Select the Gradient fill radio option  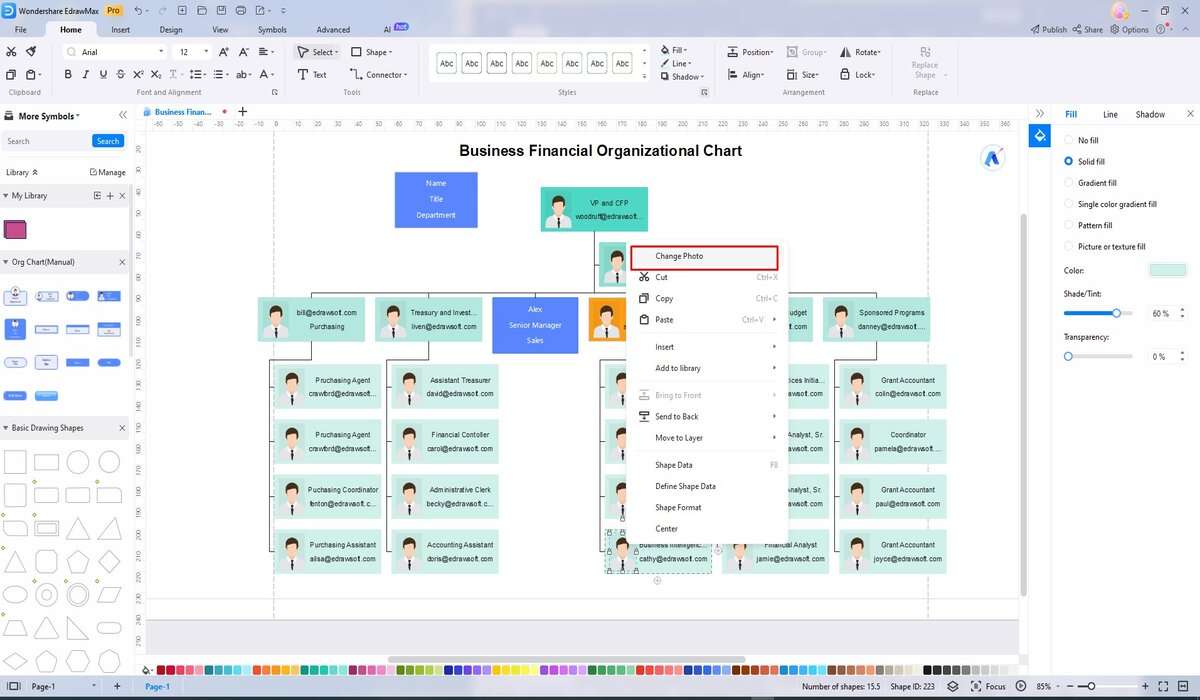(1069, 183)
